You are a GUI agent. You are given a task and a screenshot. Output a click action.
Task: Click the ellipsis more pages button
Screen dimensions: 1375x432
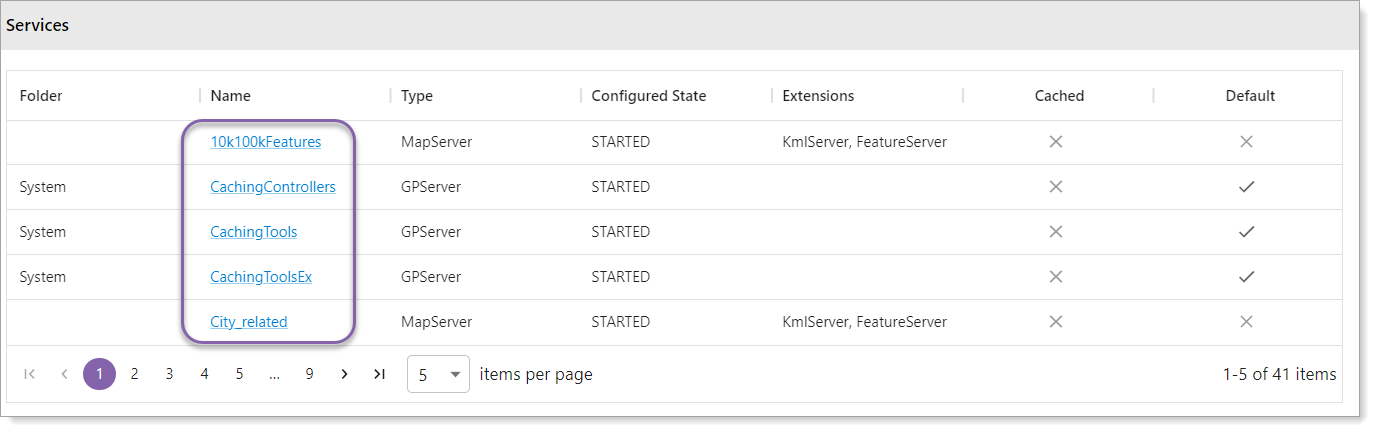tap(274, 374)
